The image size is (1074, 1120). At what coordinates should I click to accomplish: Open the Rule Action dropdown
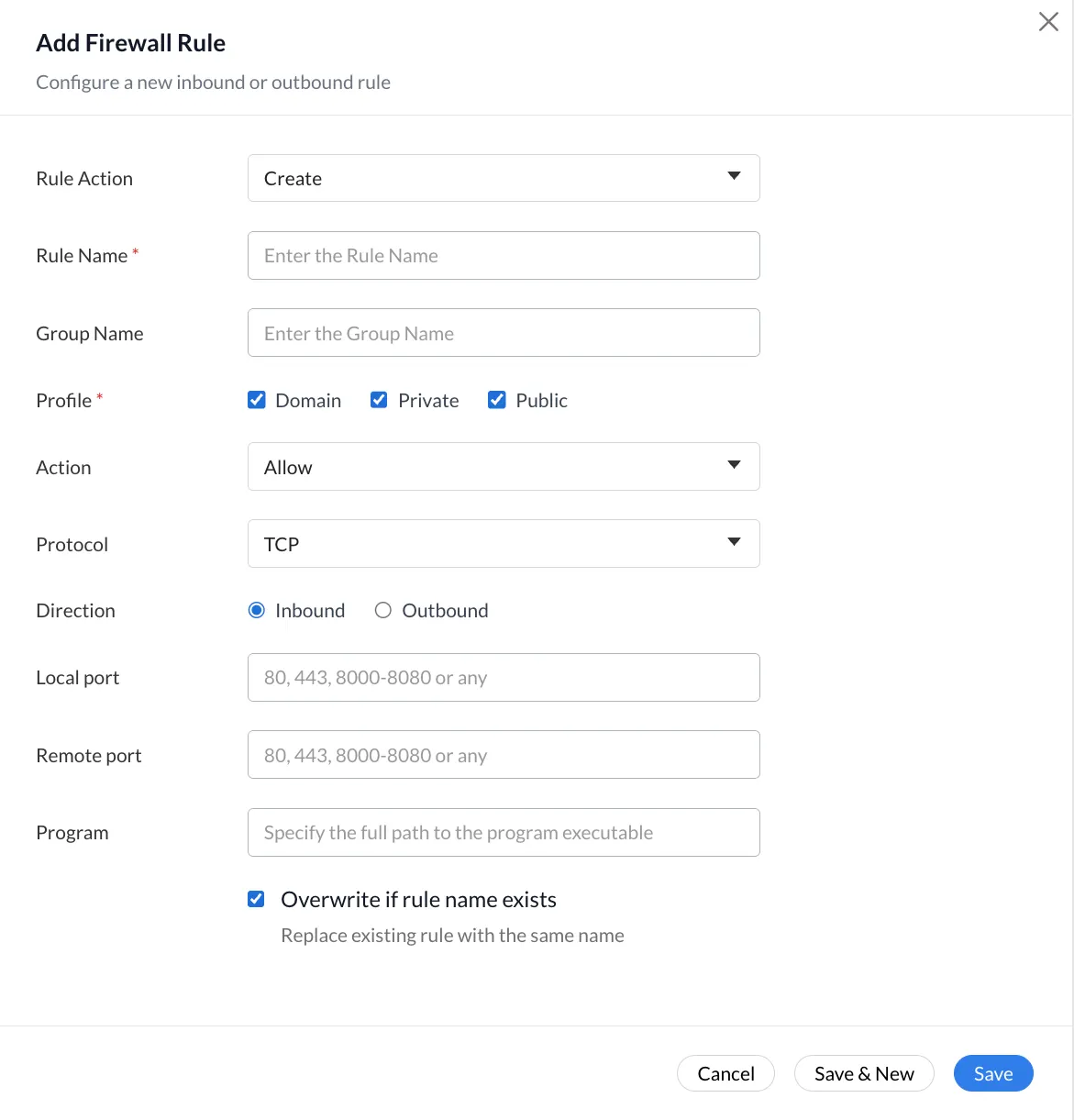[x=504, y=178]
